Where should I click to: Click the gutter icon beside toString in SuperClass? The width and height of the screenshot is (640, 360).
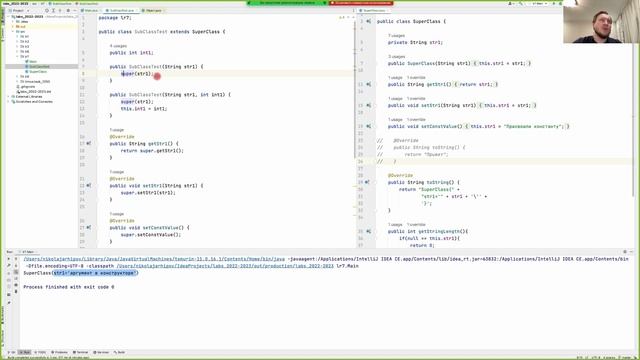tap(367, 182)
